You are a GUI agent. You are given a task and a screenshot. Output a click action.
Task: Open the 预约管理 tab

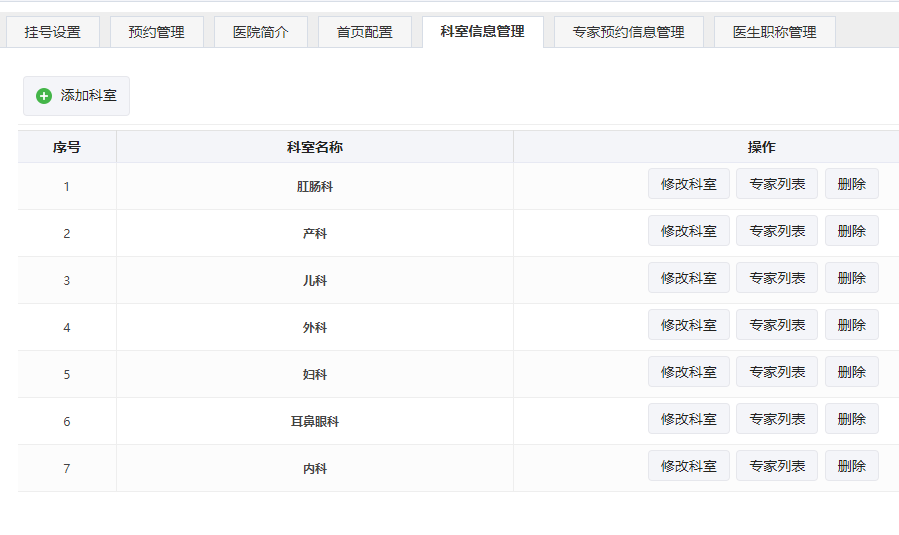[x=157, y=32]
